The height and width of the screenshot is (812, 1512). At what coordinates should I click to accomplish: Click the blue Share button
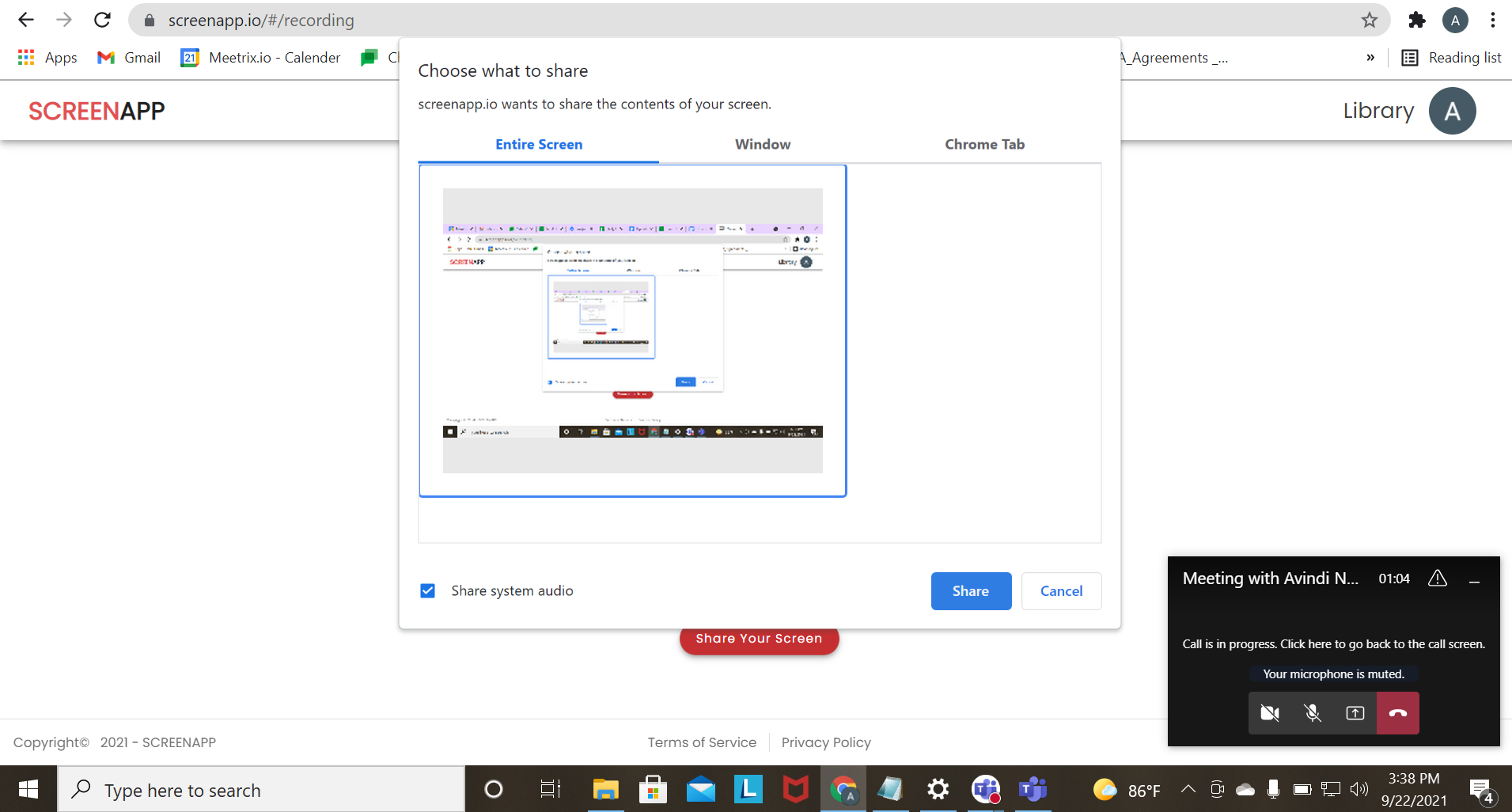(x=971, y=591)
